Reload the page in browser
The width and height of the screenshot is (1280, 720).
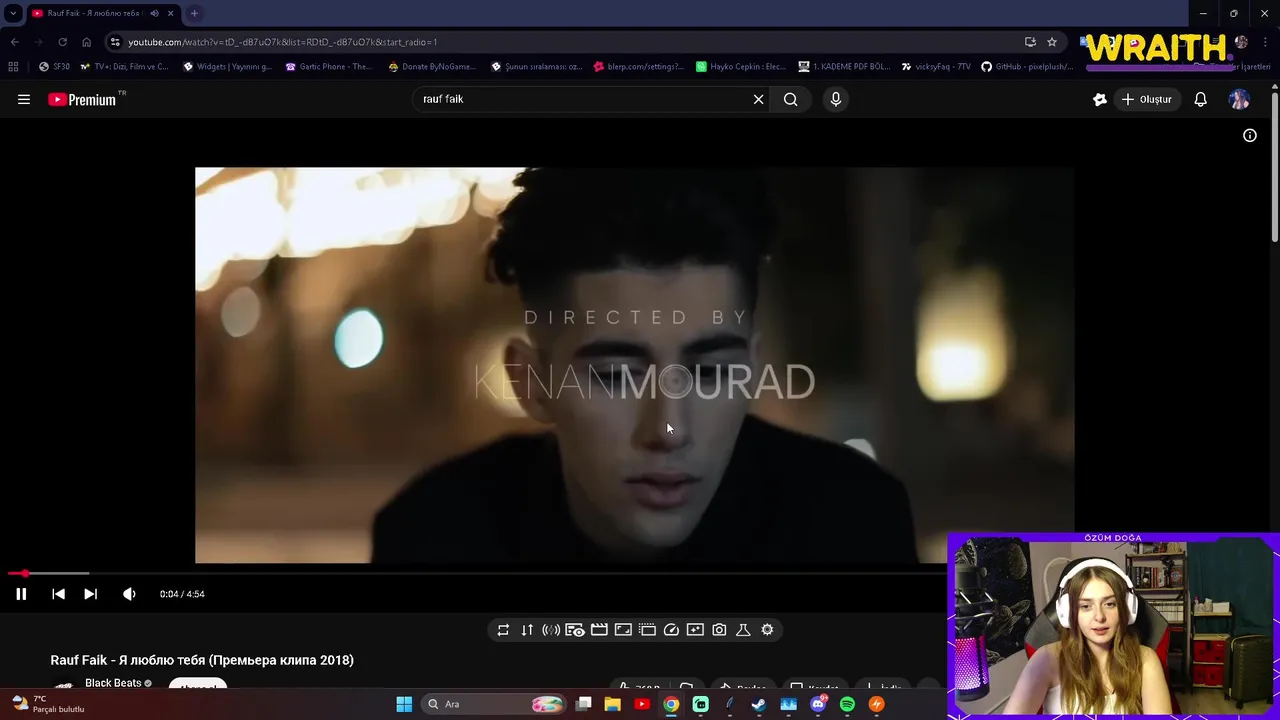62,42
